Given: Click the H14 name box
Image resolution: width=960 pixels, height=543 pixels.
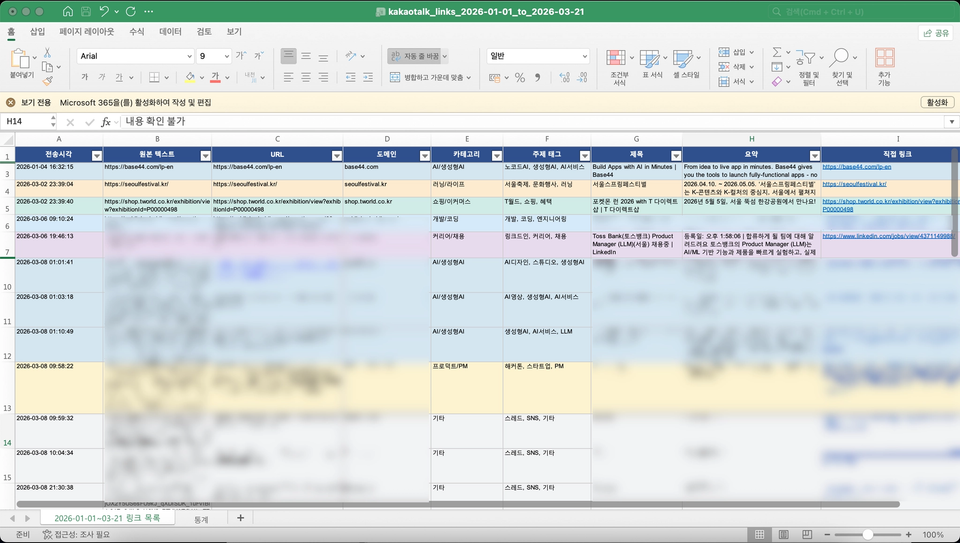Looking at the screenshot, I should coord(27,121).
